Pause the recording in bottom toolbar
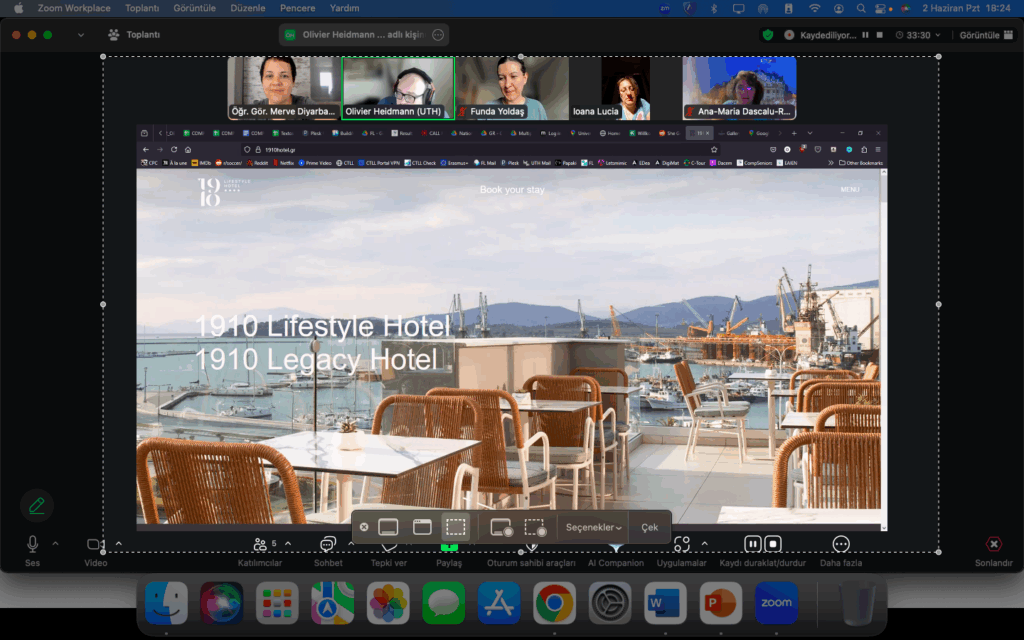This screenshot has width=1024, height=640. pyautogui.click(x=752, y=545)
